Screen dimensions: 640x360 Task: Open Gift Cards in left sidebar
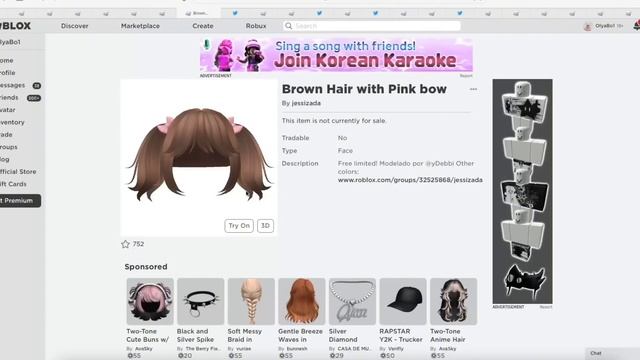(13, 184)
